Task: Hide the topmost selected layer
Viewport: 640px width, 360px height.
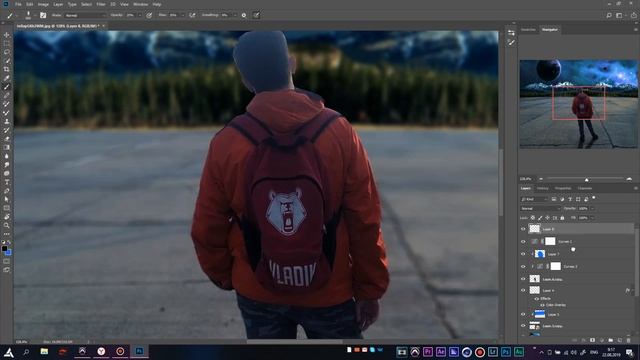Action: coord(523,229)
